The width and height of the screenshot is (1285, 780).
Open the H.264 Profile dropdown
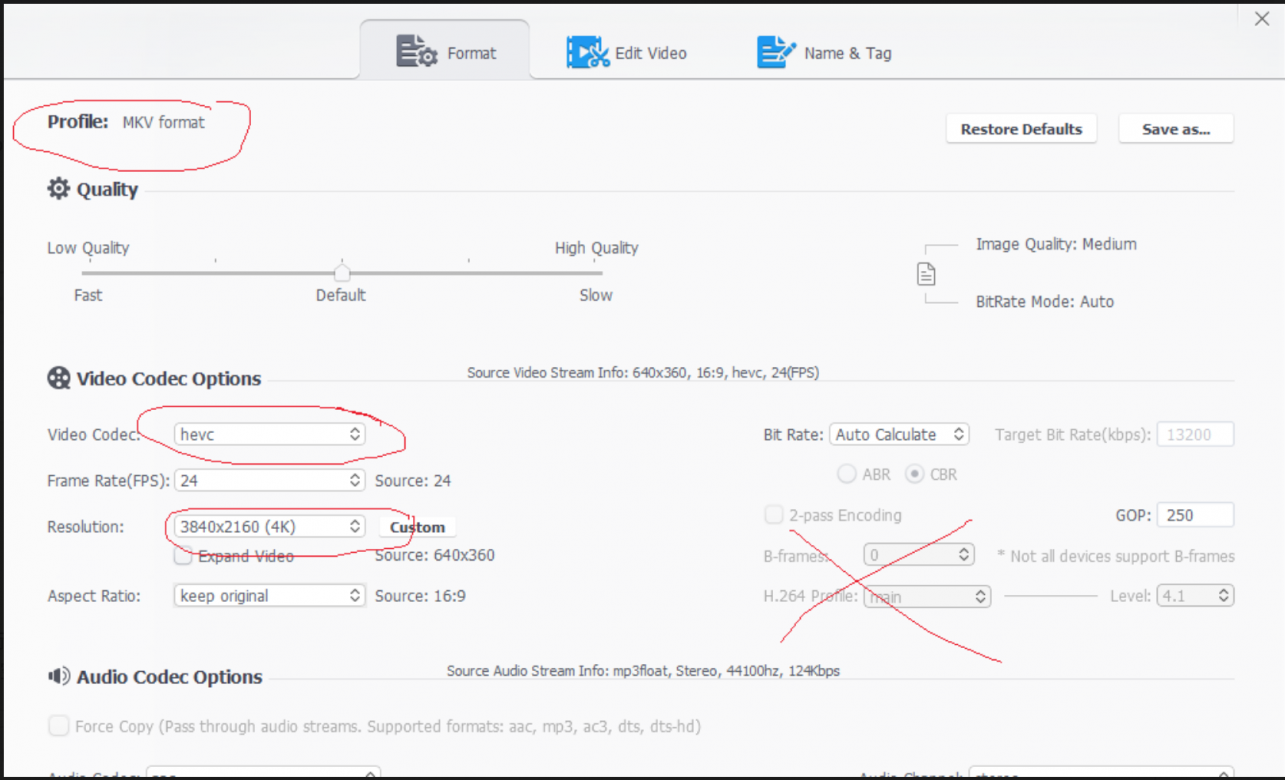coord(926,596)
